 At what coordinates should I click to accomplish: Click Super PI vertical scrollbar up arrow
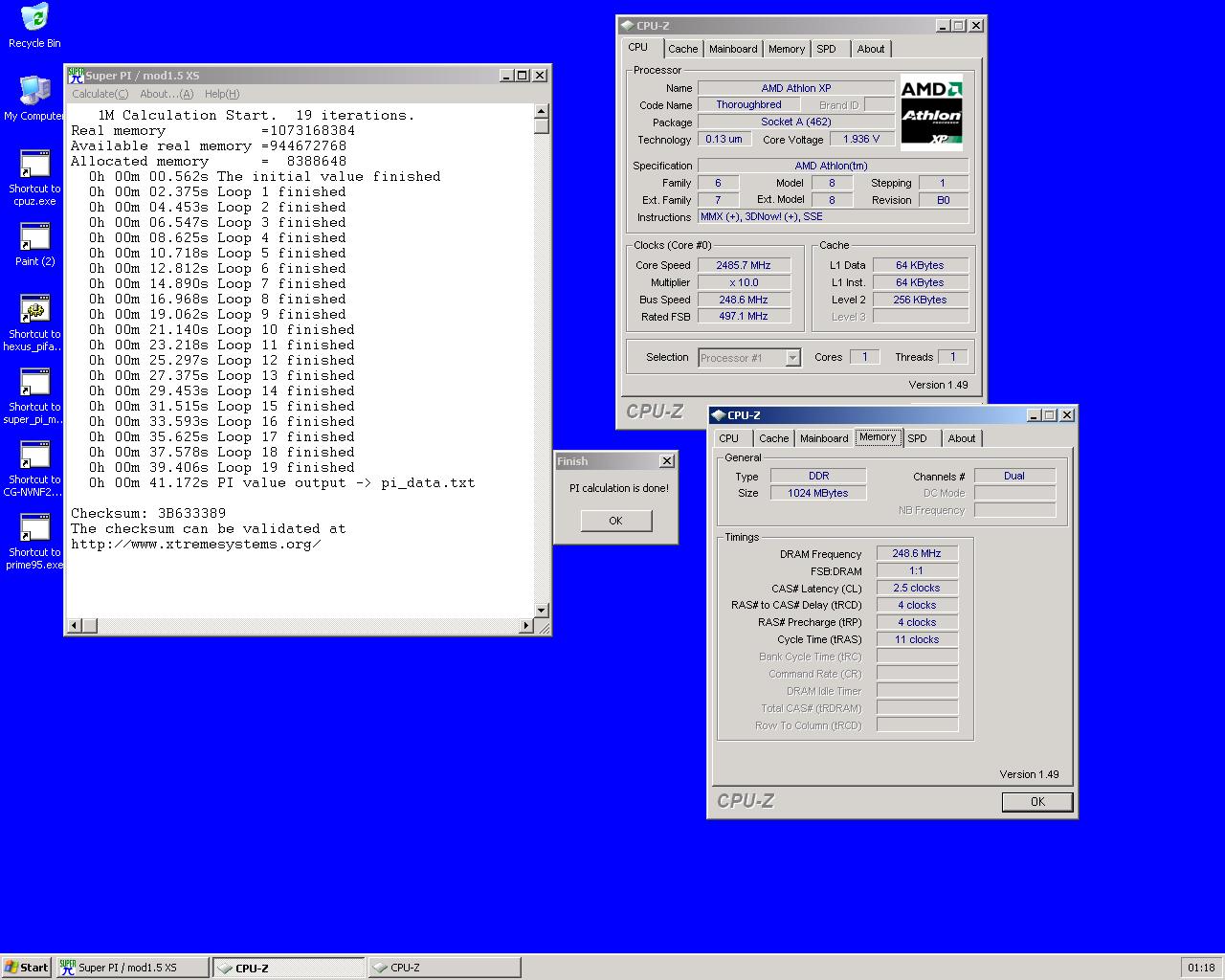(542, 111)
